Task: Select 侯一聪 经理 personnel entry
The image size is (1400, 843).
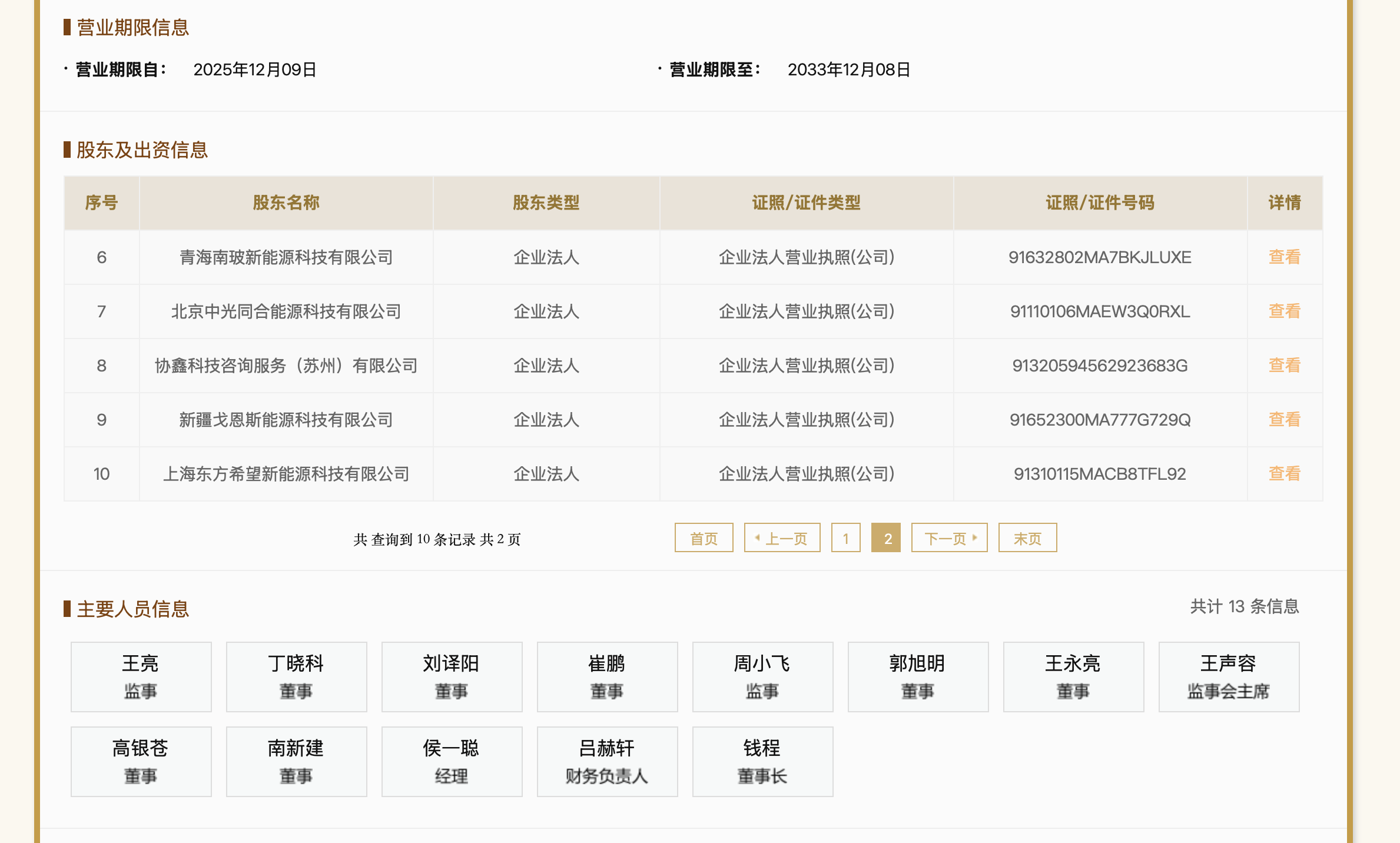Action: click(452, 761)
